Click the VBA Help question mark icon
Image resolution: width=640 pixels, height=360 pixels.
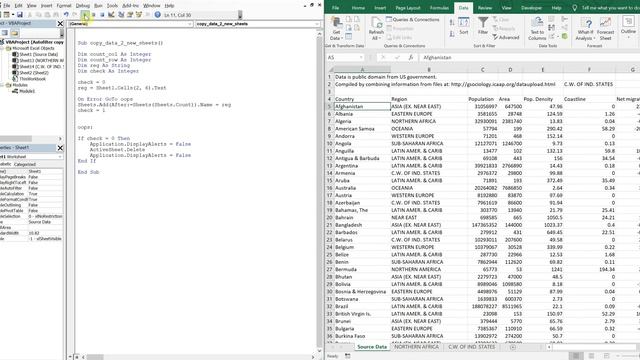[x=158, y=15]
